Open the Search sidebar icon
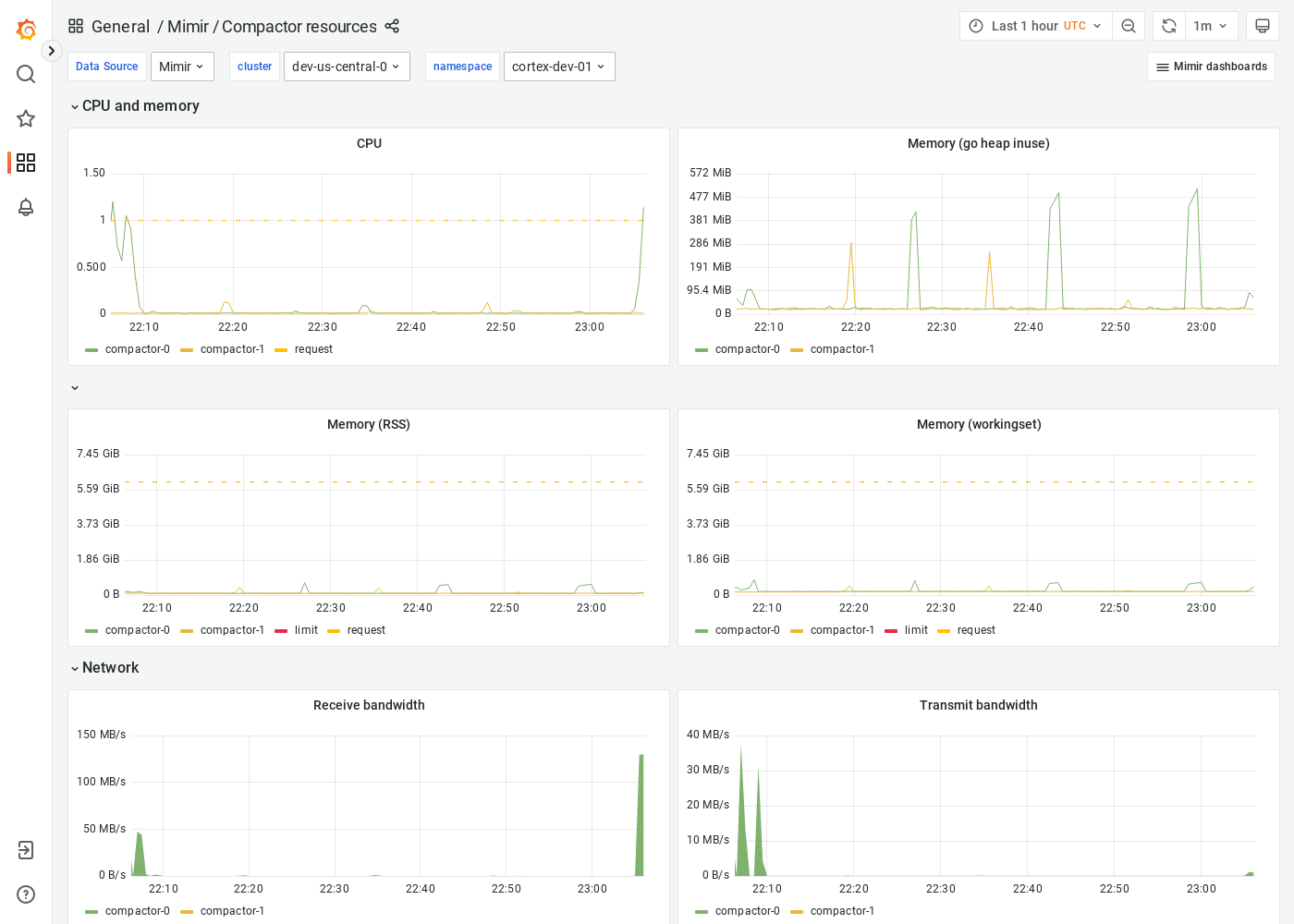This screenshot has height=924, width=1294. [x=25, y=74]
